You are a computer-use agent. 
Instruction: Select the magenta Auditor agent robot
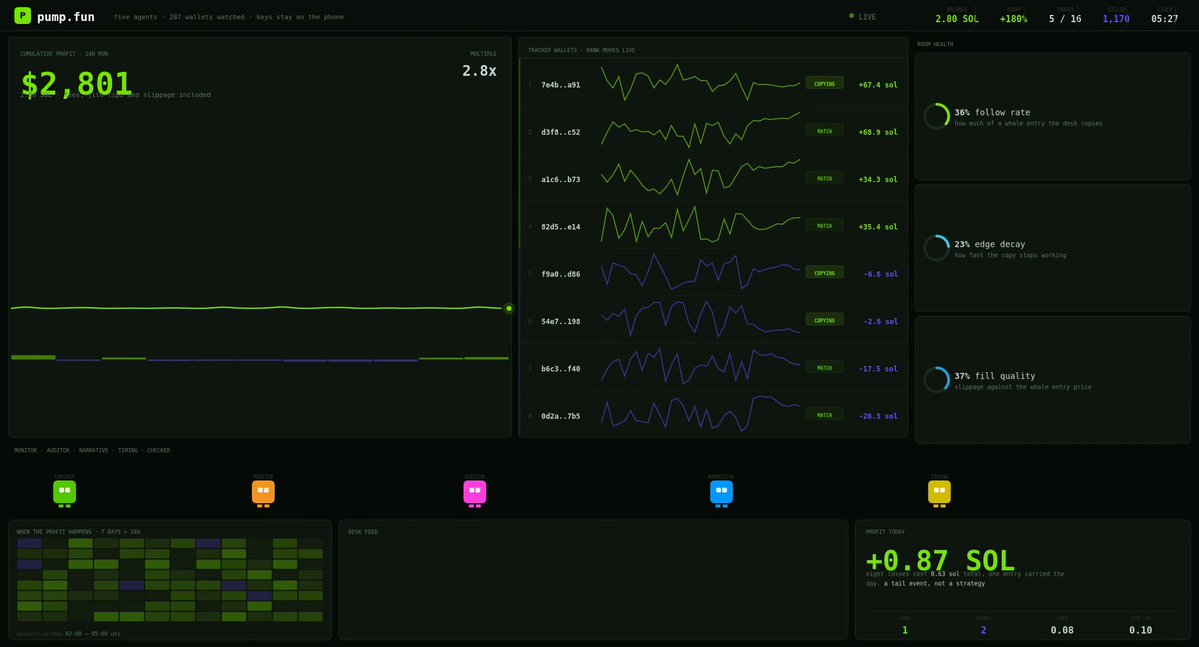pos(475,493)
